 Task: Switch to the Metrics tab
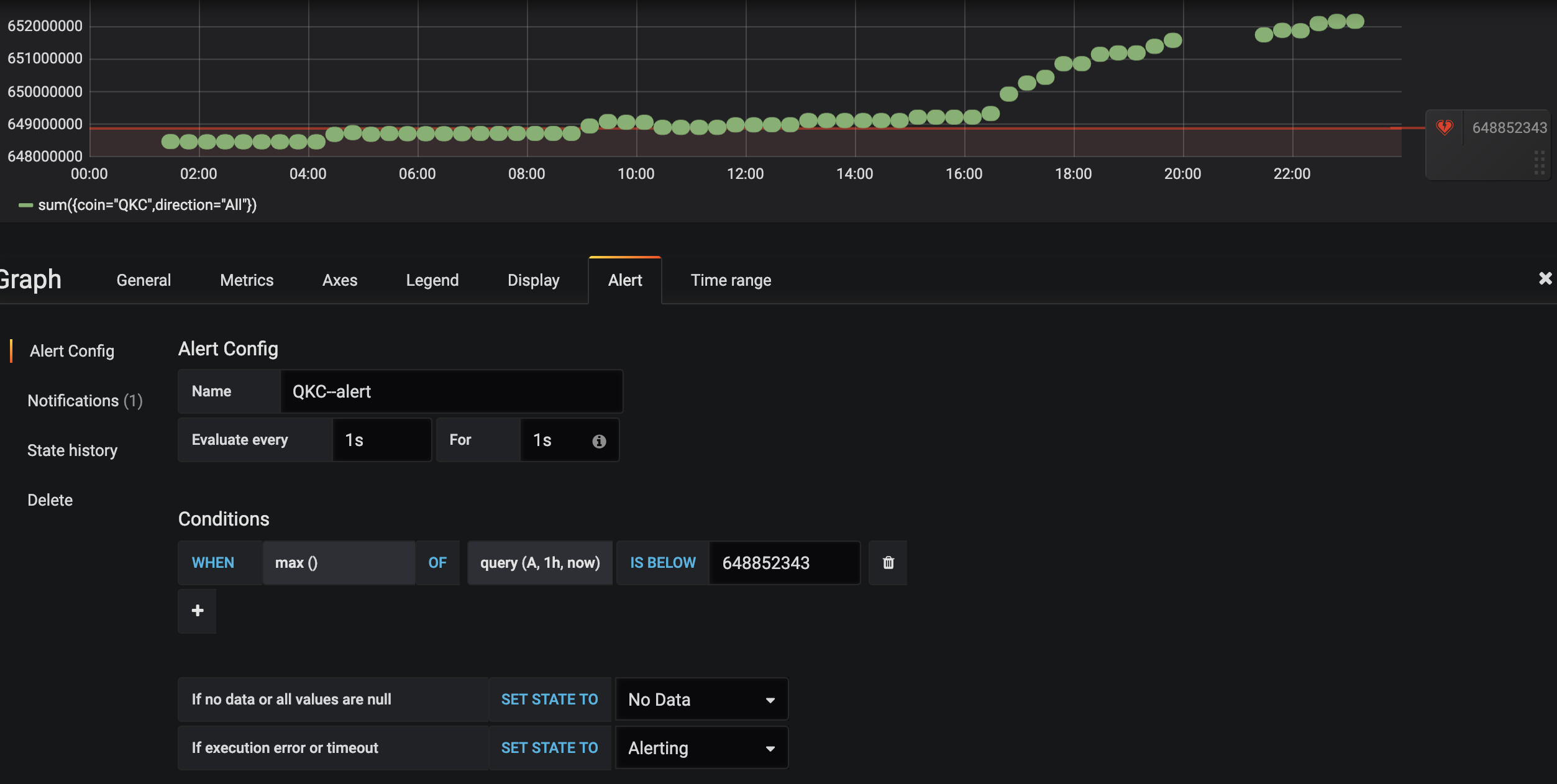246,280
